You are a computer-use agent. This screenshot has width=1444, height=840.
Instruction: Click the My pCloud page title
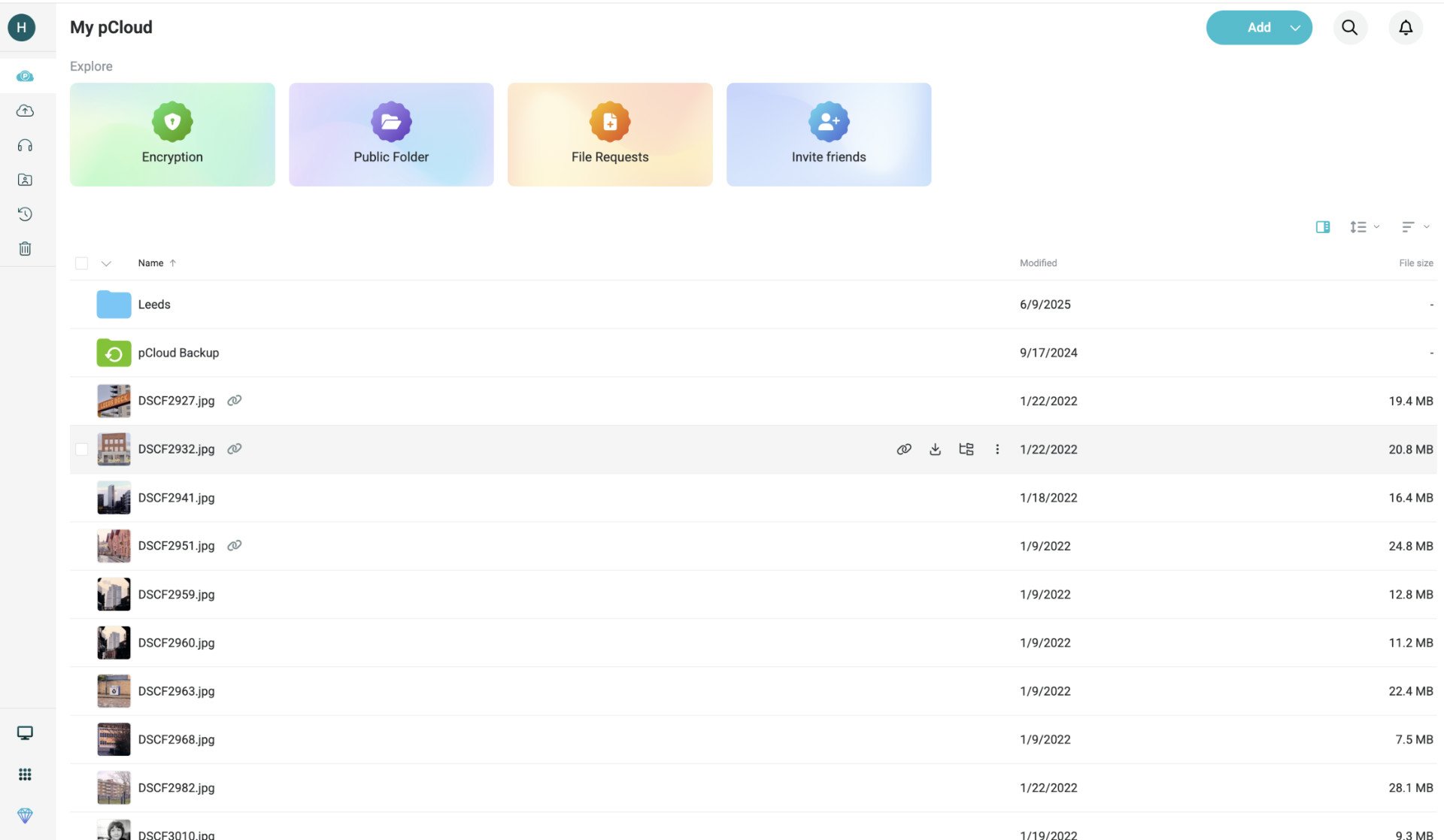tap(111, 28)
